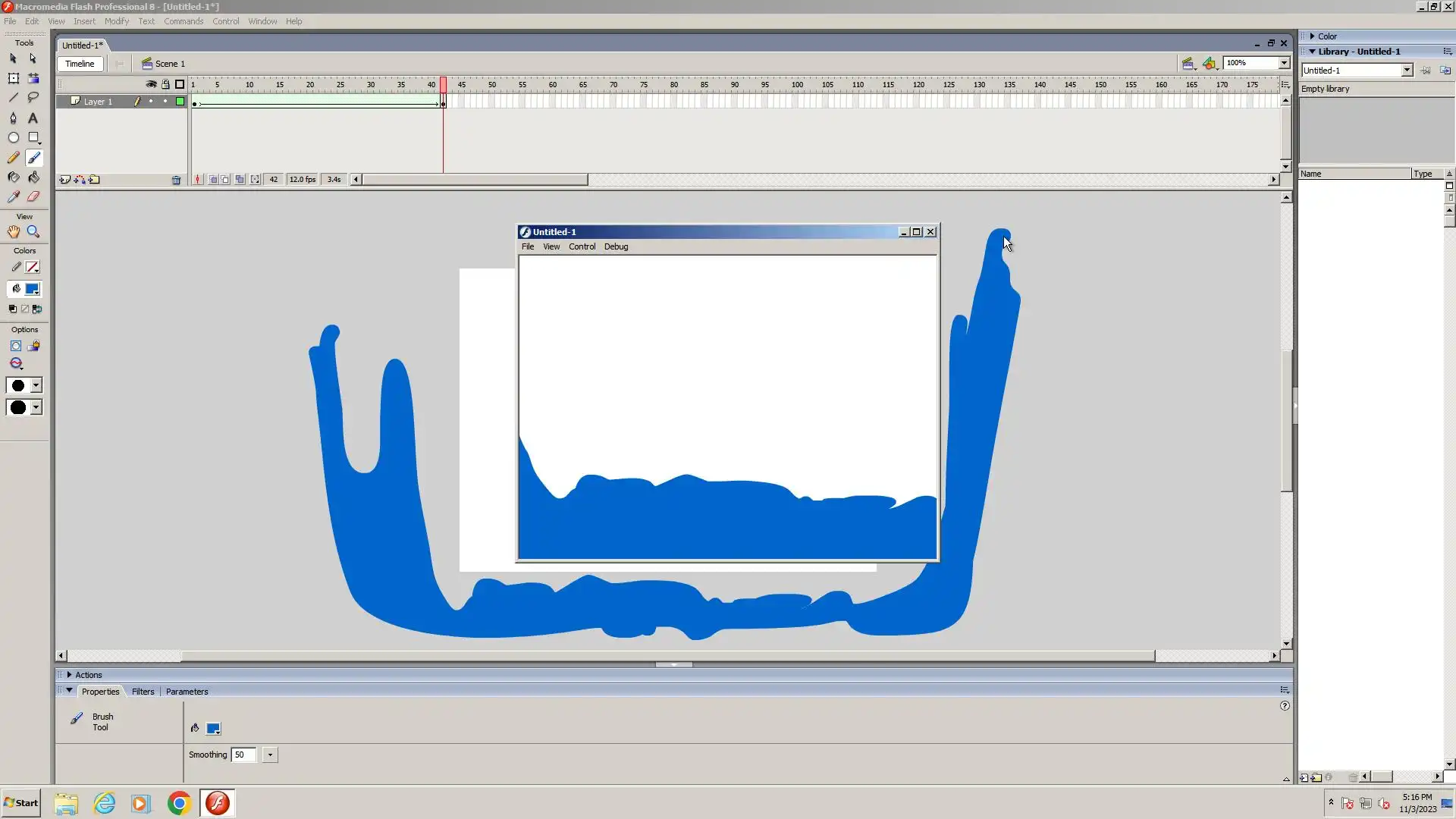Image resolution: width=1456 pixels, height=819 pixels.
Task: Select the Eyedropper tool
Action: pyautogui.click(x=13, y=196)
